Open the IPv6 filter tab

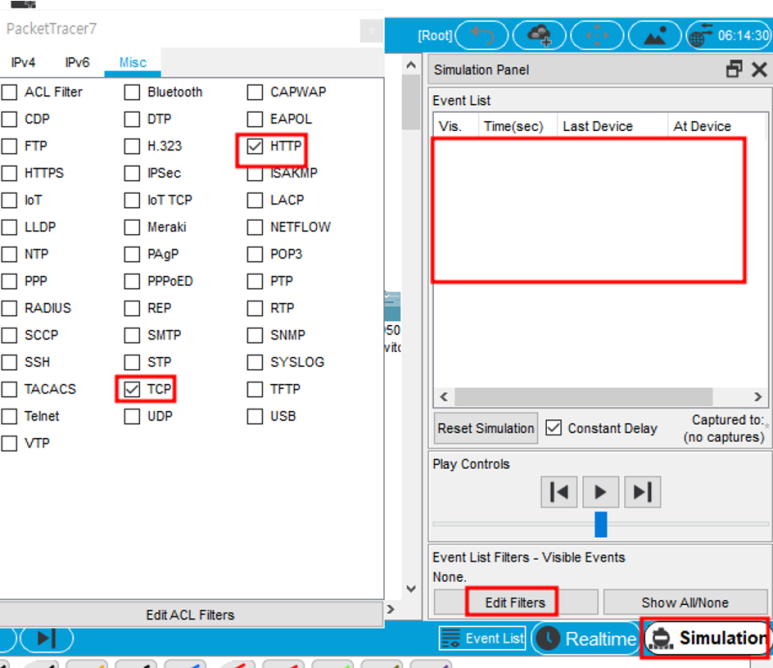pyautogui.click(x=77, y=63)
